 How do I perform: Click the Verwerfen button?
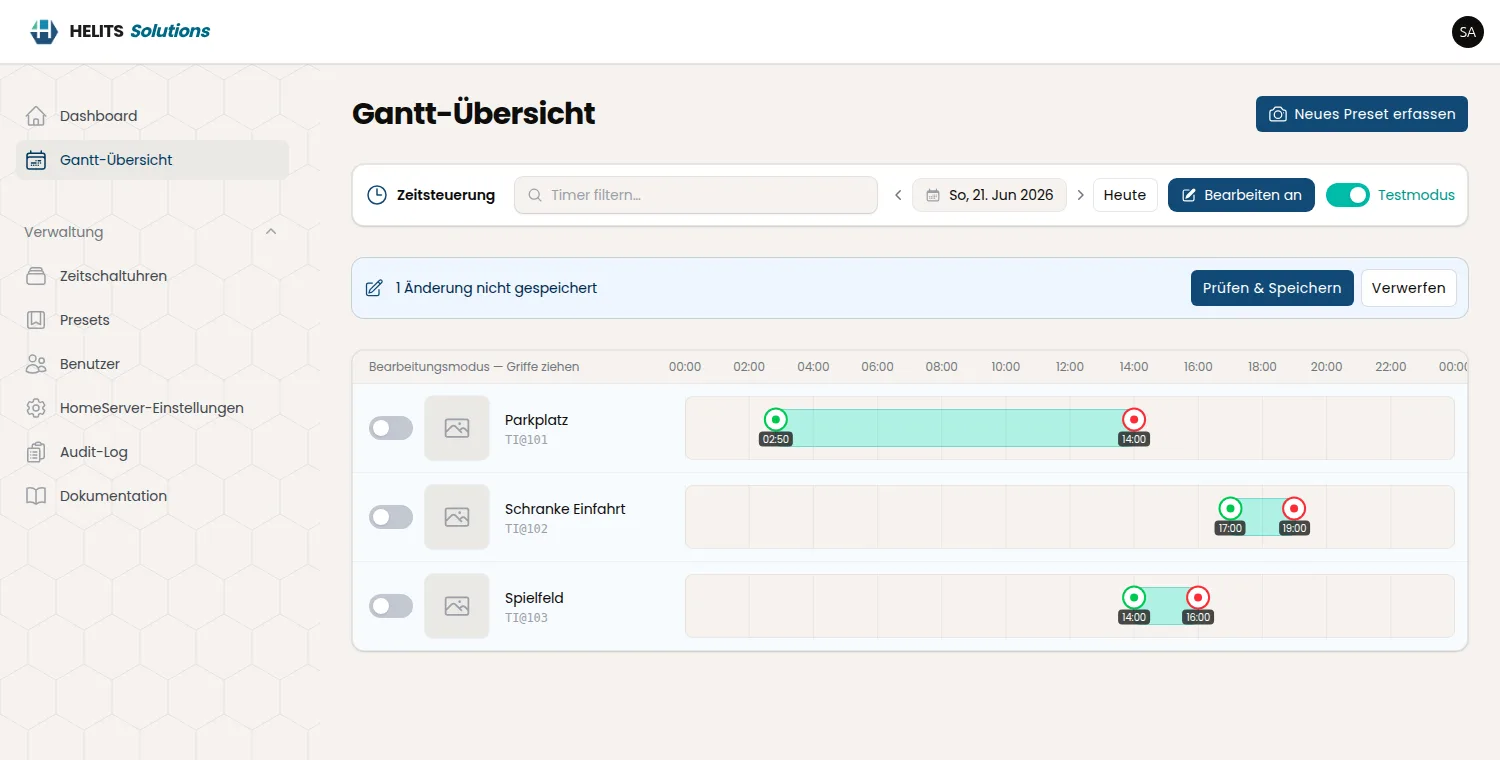[x=1408, y=288]
